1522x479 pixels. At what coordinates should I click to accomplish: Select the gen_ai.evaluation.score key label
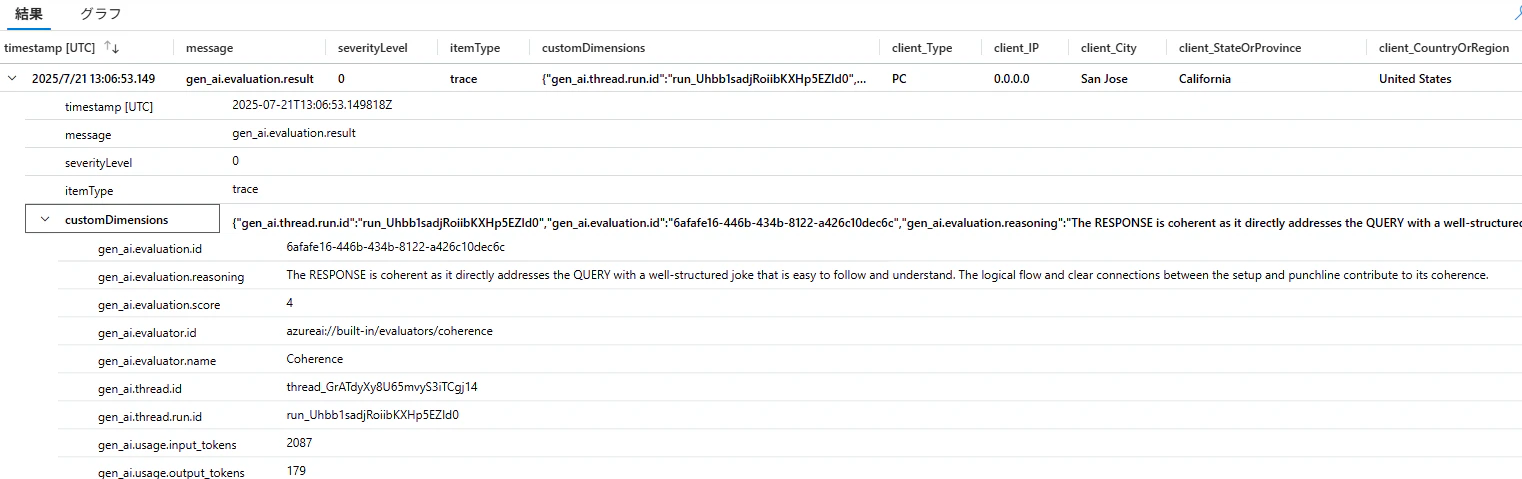(x=159, y=305)
